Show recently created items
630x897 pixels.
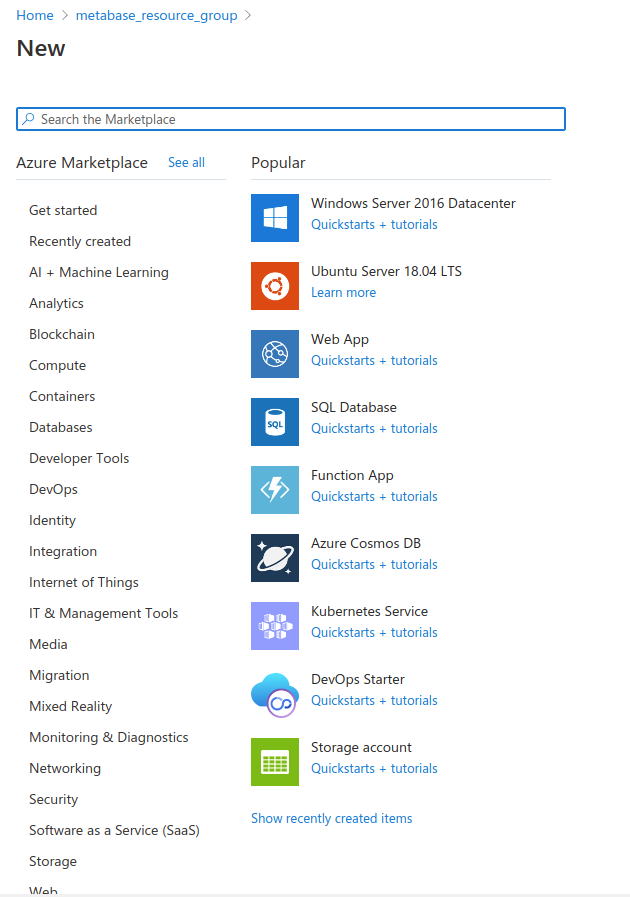point(331,818)
